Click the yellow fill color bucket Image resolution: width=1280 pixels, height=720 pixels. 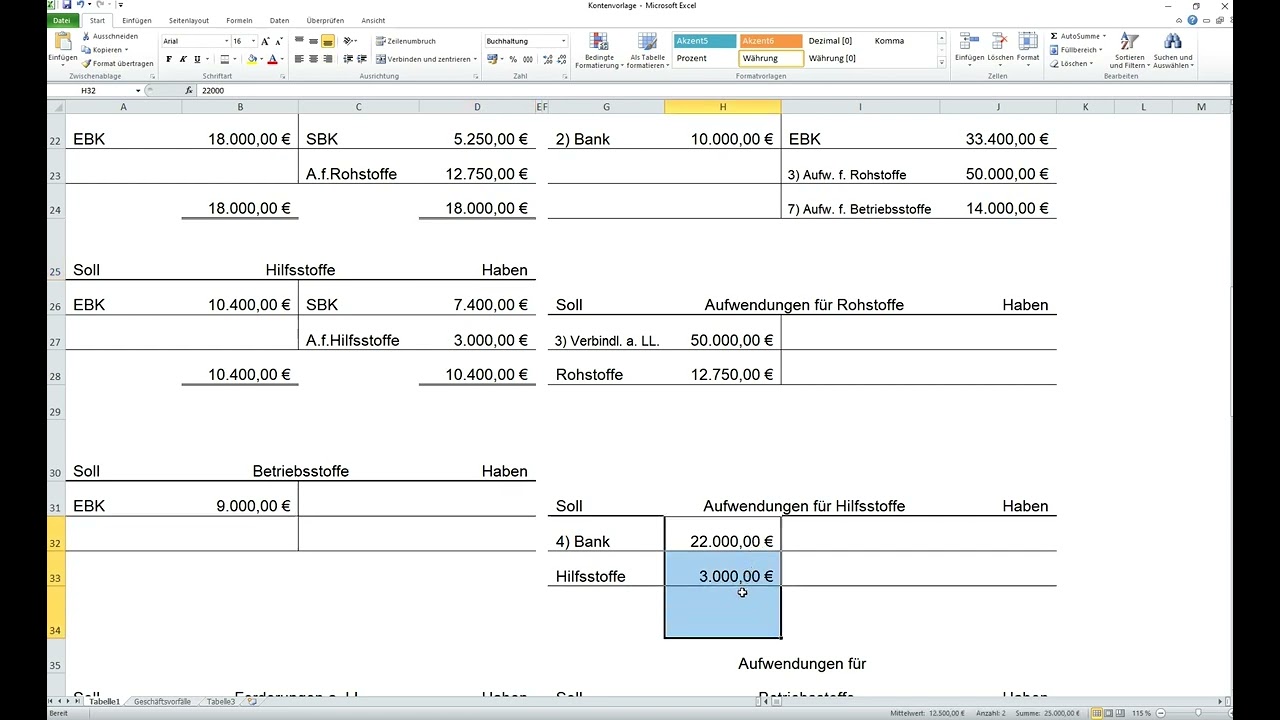pyautogui.click(x=253, y=59)
